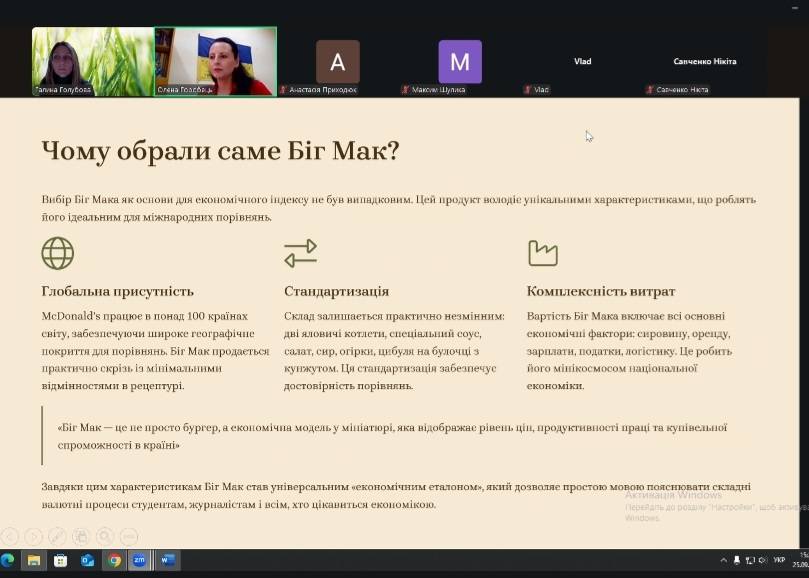Expand hidden system tray icons
The image size is (809, 578).
point(724,560)
